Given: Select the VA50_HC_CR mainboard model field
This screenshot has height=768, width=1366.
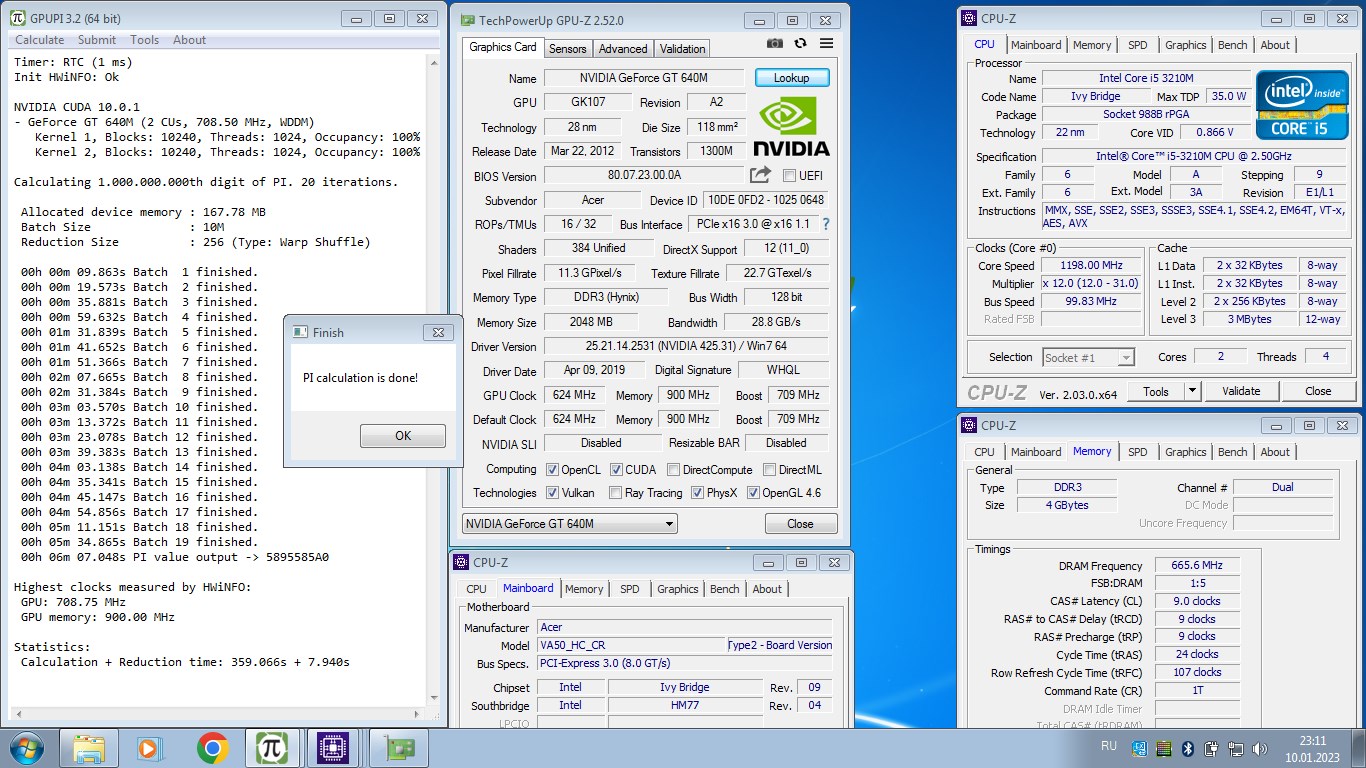Looking at the screenshot, I should click(x=631, y=646).
